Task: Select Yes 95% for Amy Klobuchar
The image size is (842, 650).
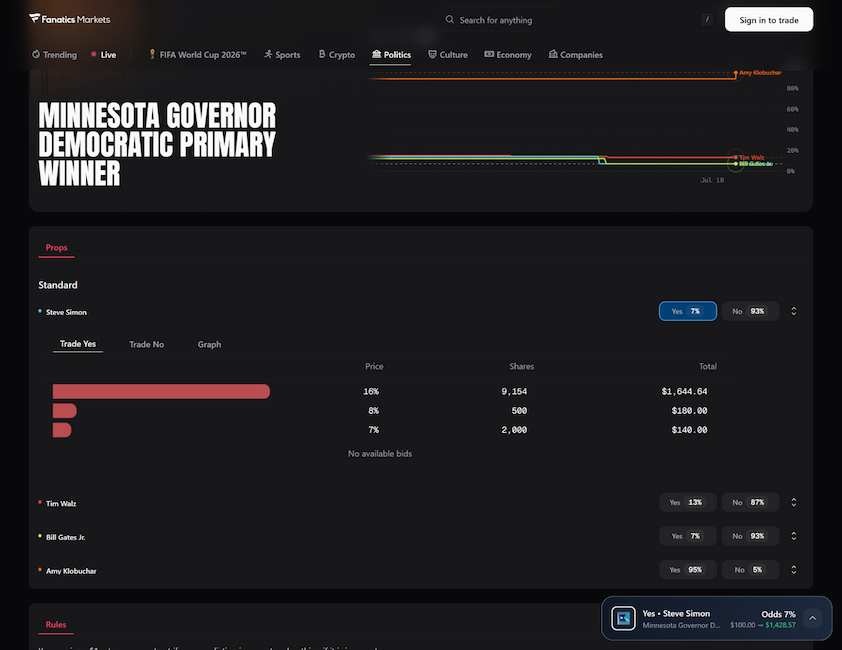Action: point(688,569)
